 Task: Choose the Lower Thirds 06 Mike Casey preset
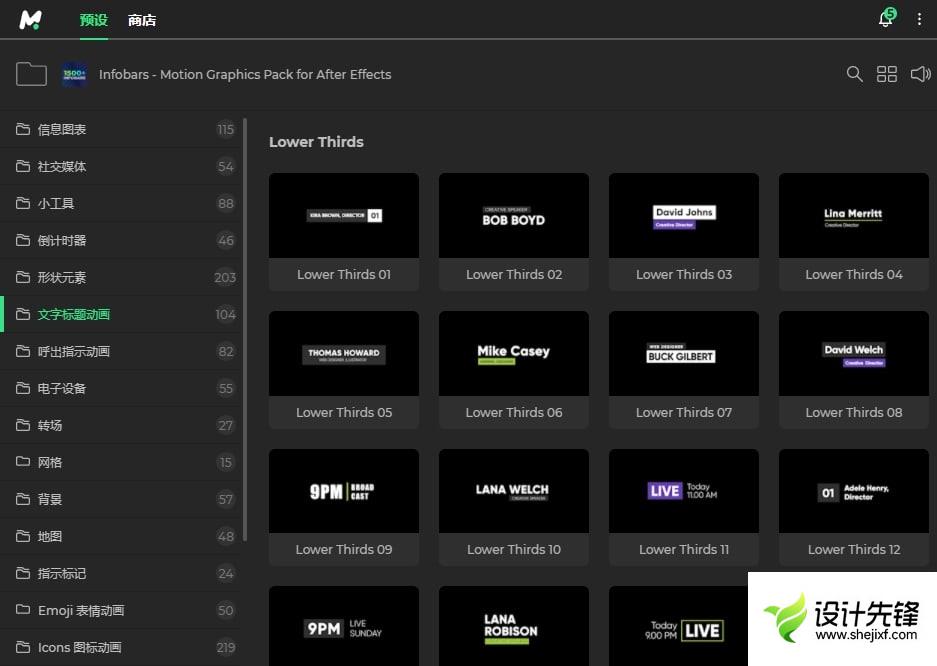(x=514, y=353)
